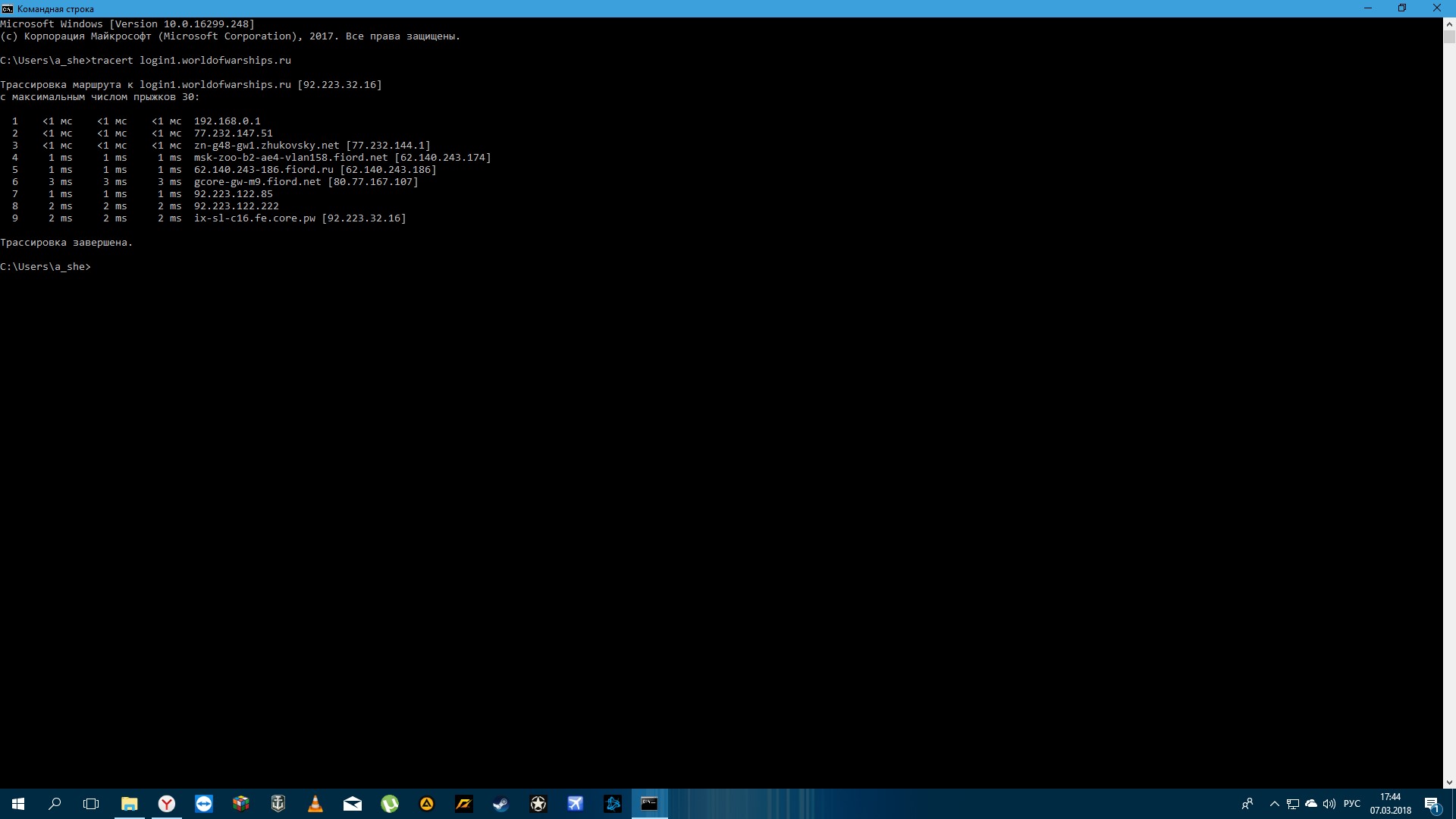1456x819 pixels.
Task: Click the last prompt line C:\Users\a_she>
Action: pyautogui.click(x=45, y=267)
